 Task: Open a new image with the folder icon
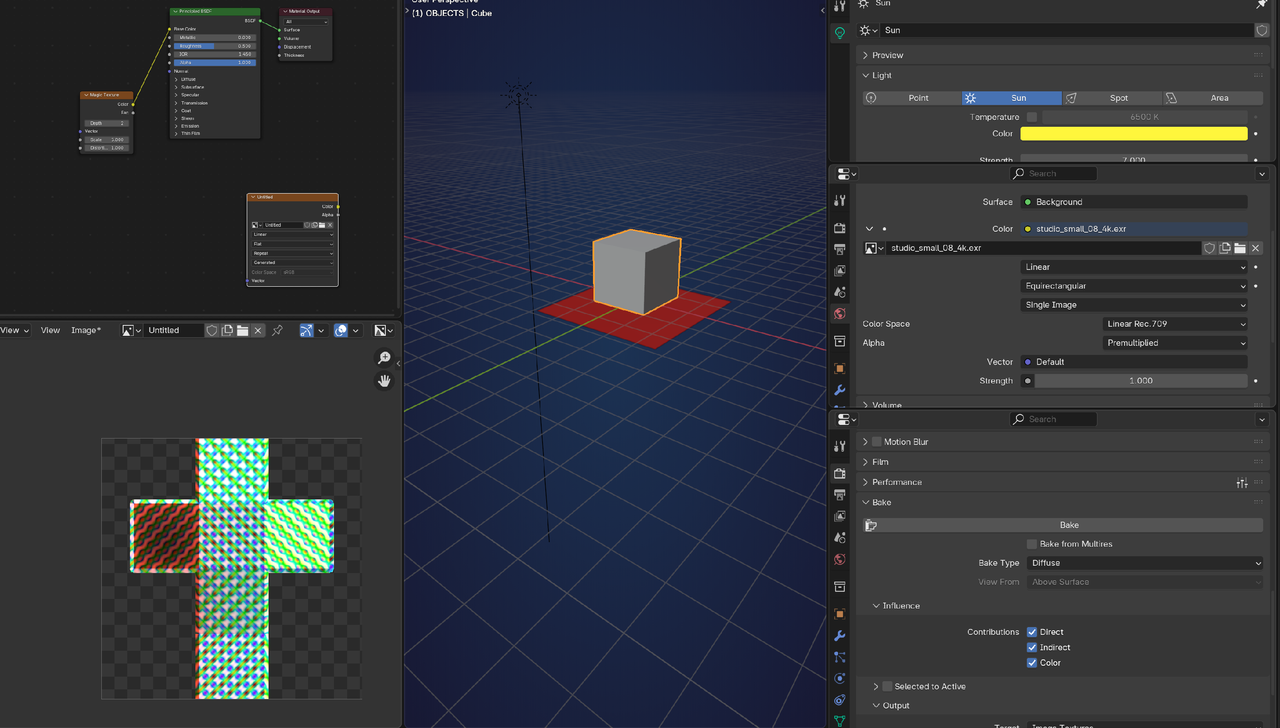(x=245, y=330)
